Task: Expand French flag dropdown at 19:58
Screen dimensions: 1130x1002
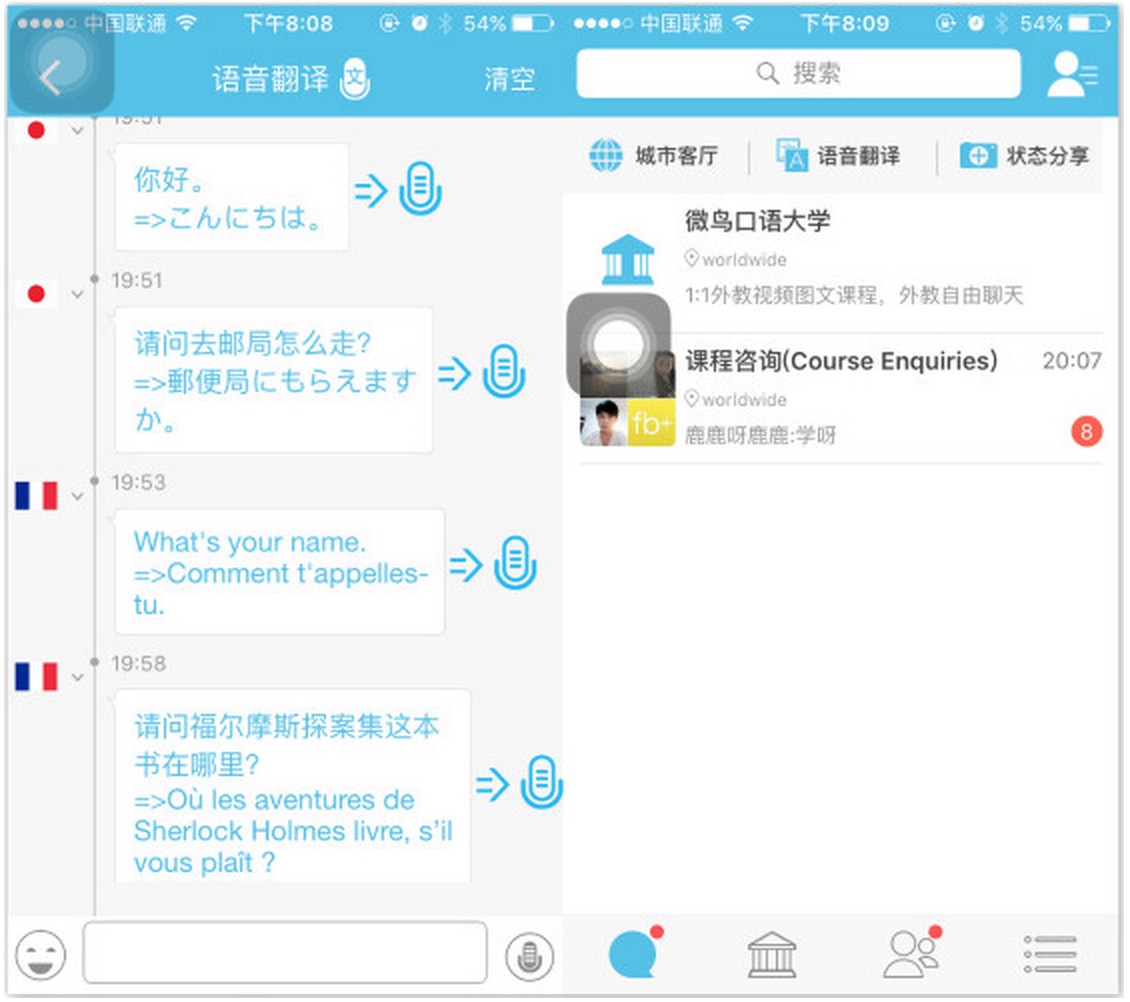Action: pyautogui.click(x=78, y=678)
